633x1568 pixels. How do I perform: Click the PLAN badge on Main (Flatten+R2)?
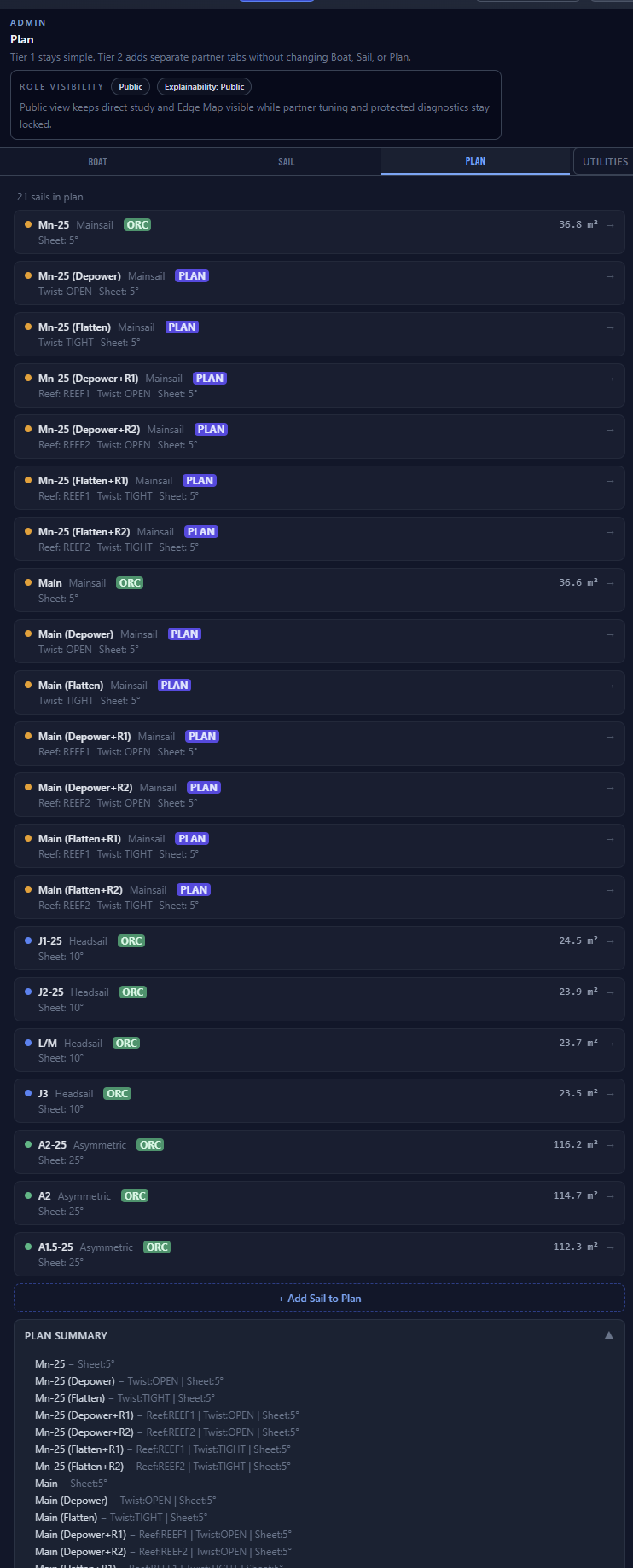pyautogui.click(x=194, y=889)
